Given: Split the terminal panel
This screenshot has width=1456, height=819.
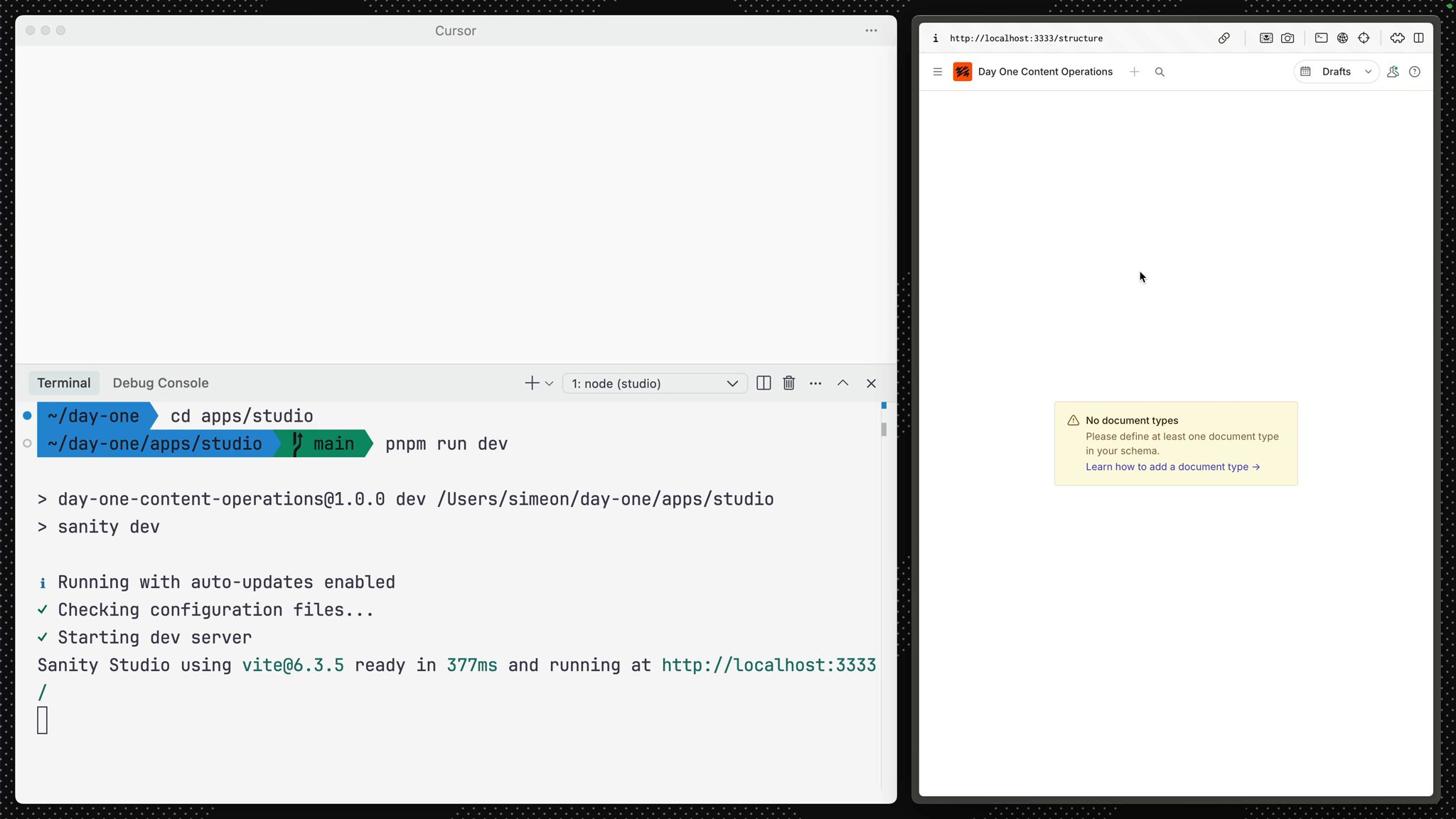Looking at the screenshot, I should click(x=764, y=383).
